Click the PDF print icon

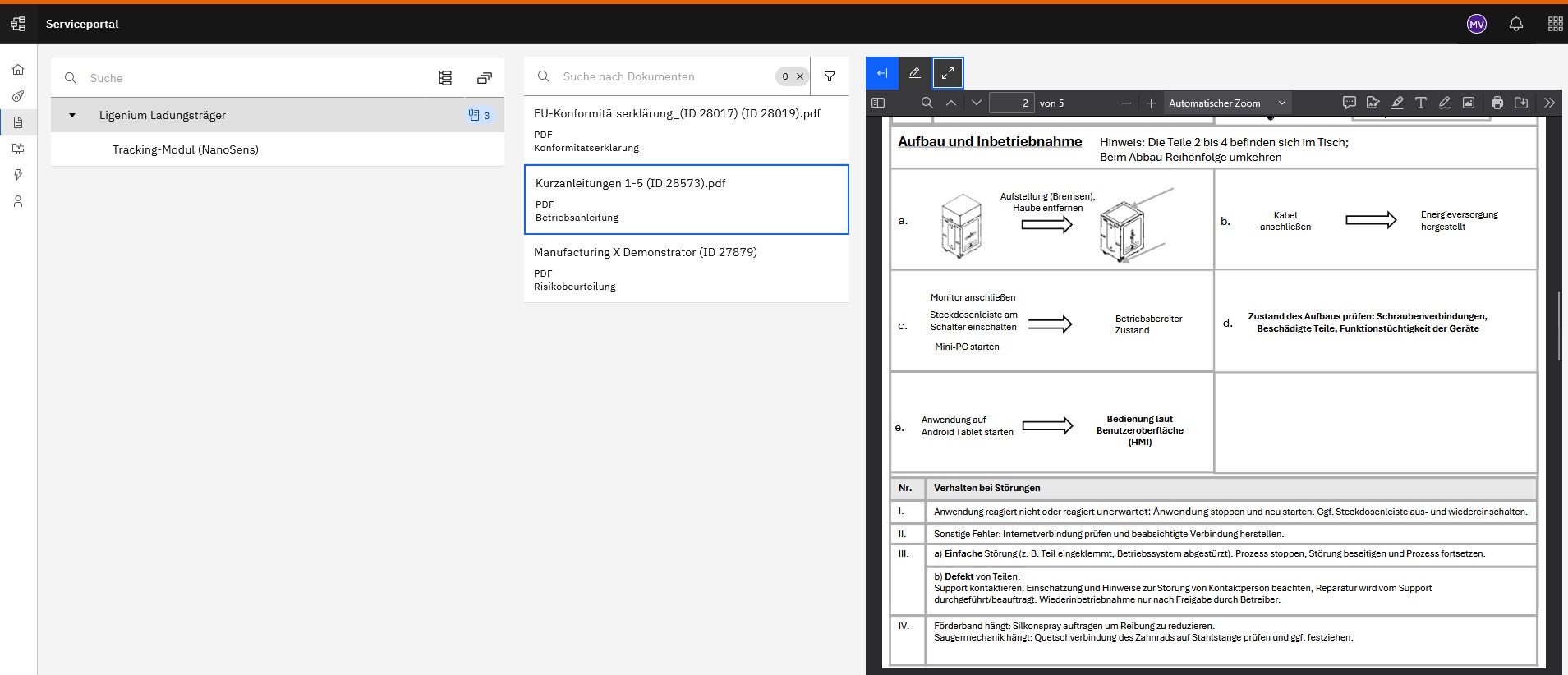1497,103
